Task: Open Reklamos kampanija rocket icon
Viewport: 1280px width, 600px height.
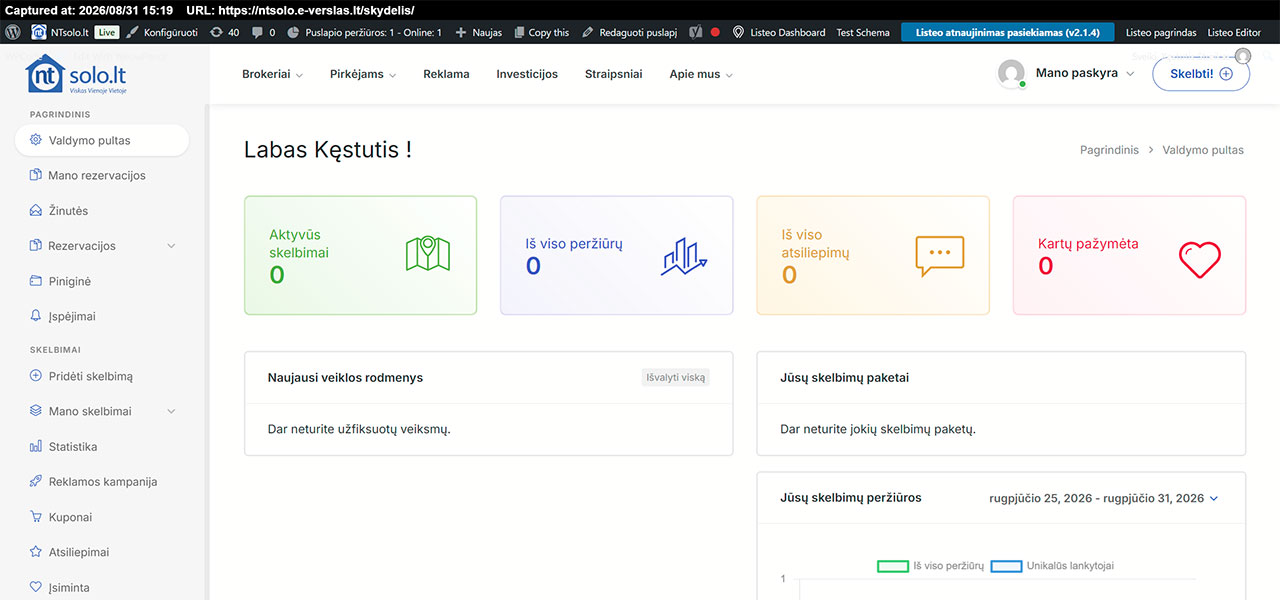Action: click(36, 481)
